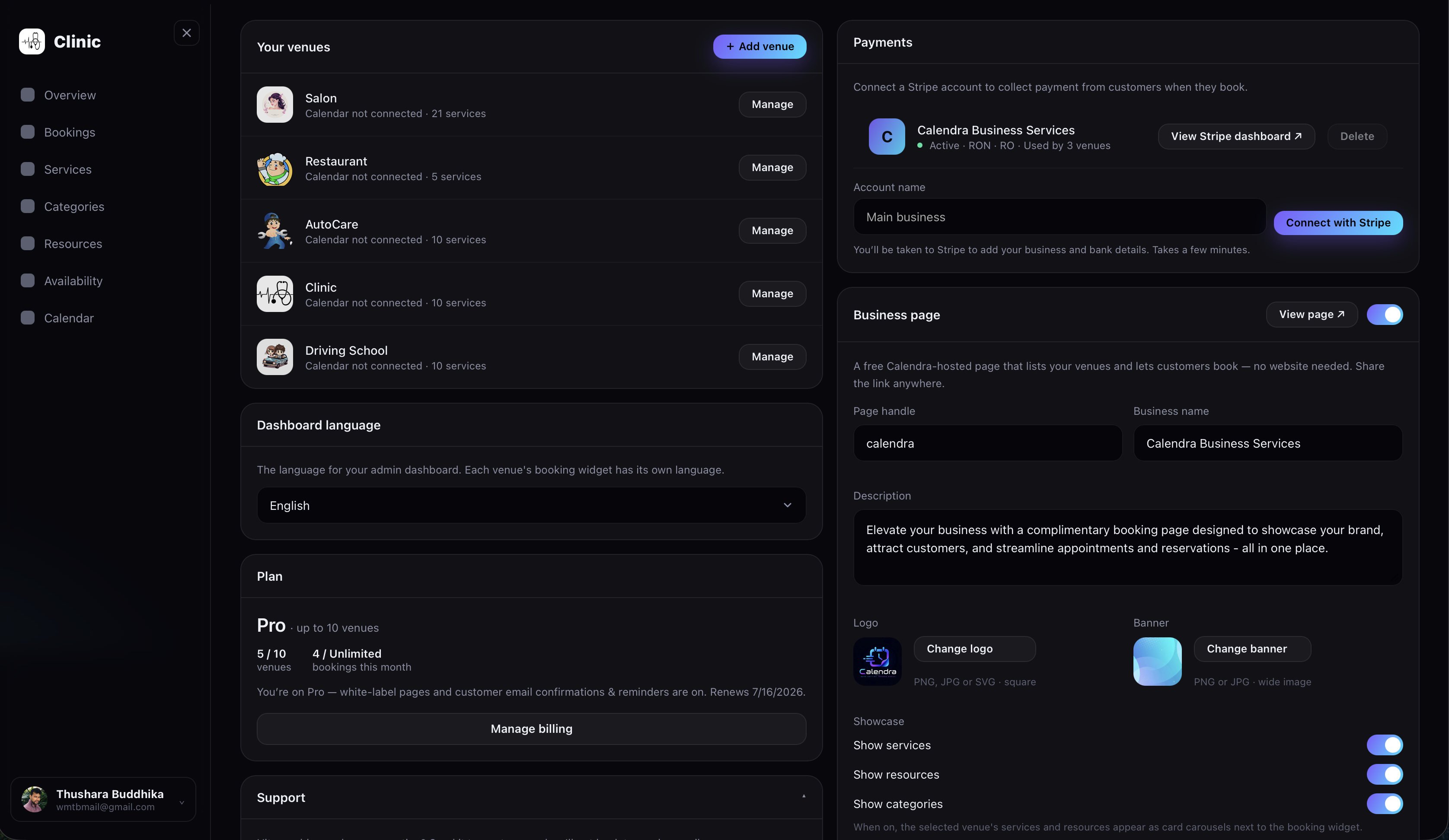Click the Overview sidebar icon
This screenshot has width=1449, height=840.
point(28,95)
